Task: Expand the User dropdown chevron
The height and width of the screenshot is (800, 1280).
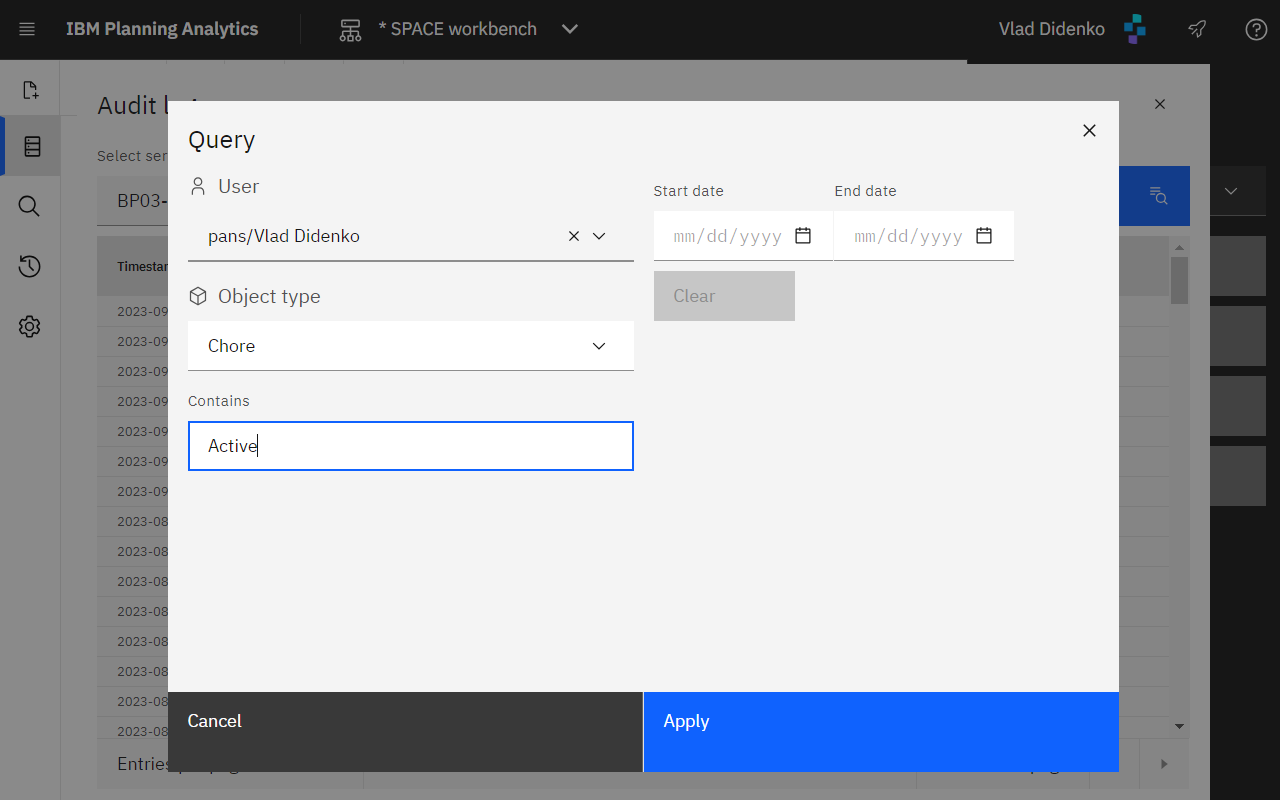Action: pos(599,236)
